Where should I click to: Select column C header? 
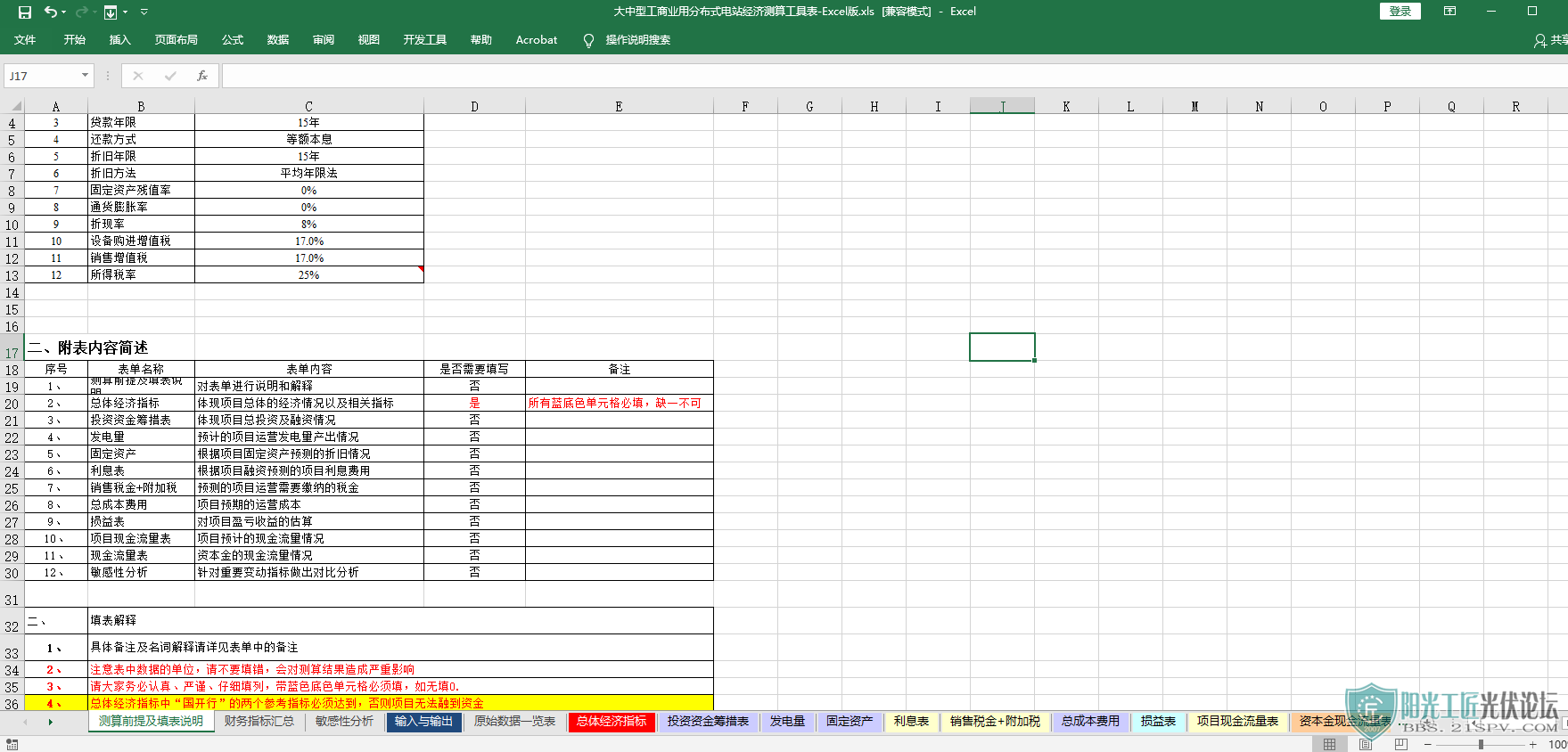click(x=309, y=106)
